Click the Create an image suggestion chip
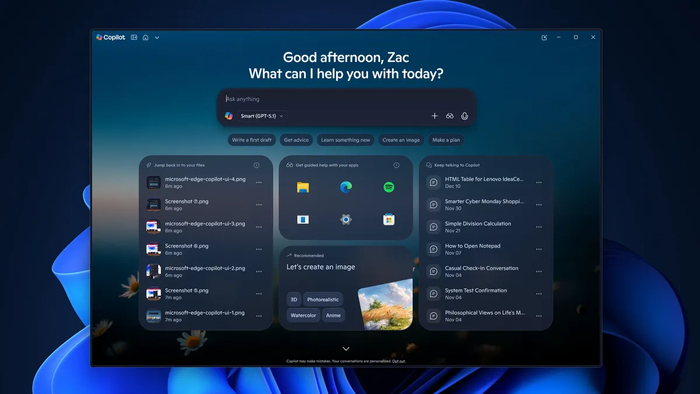The width and height of the screenshot is (700, 394). [x=401, y=140]
